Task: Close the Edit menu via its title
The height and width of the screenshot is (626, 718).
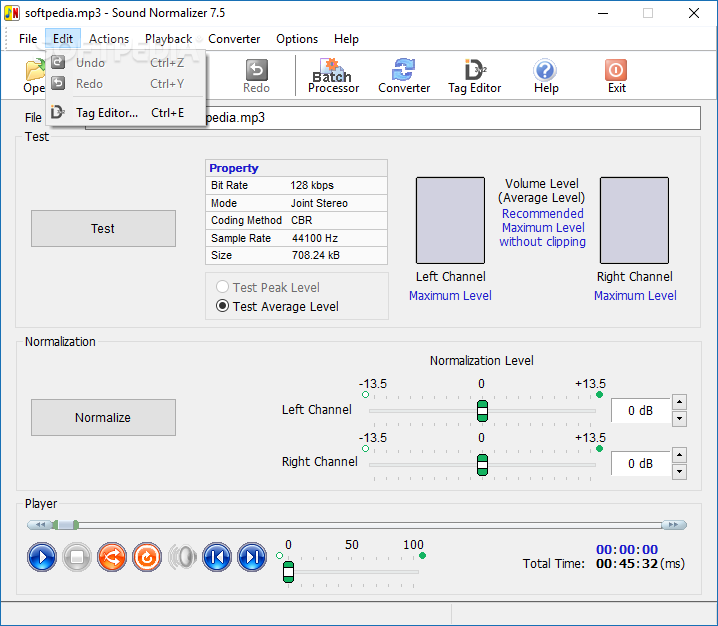Action: pos(63,39)
